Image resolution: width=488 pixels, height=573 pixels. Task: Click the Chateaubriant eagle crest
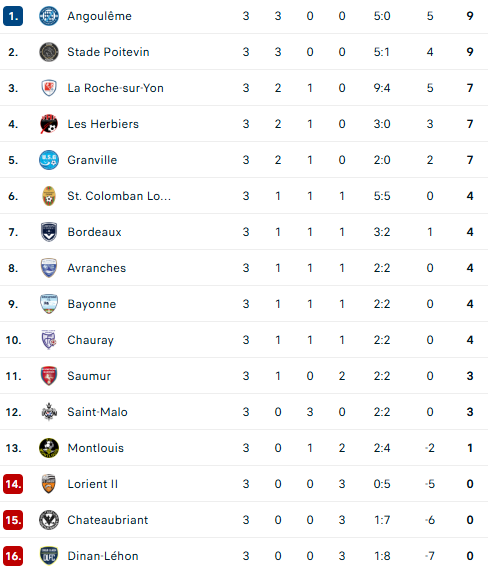(49, 520)
